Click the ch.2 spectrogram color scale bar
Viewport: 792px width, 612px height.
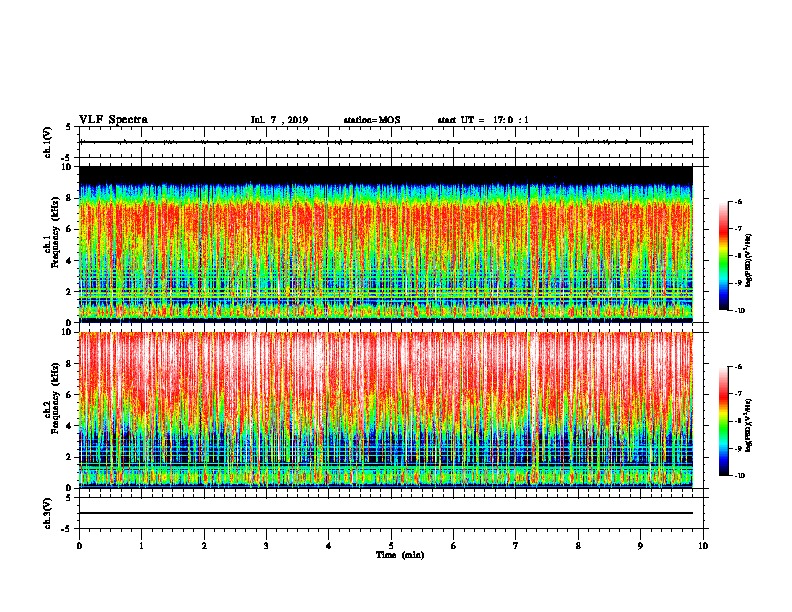coord(723,421)
